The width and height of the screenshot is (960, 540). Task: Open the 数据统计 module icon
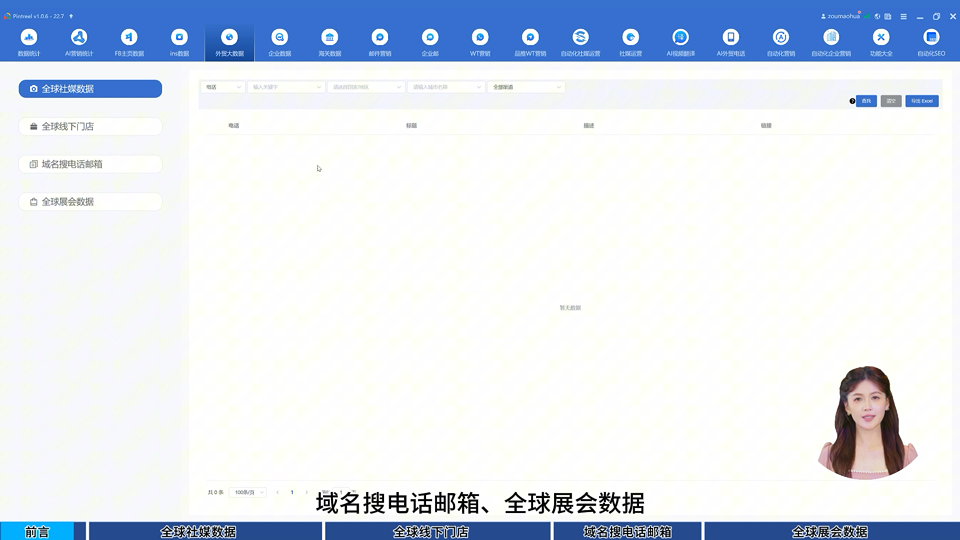(29, 37)
